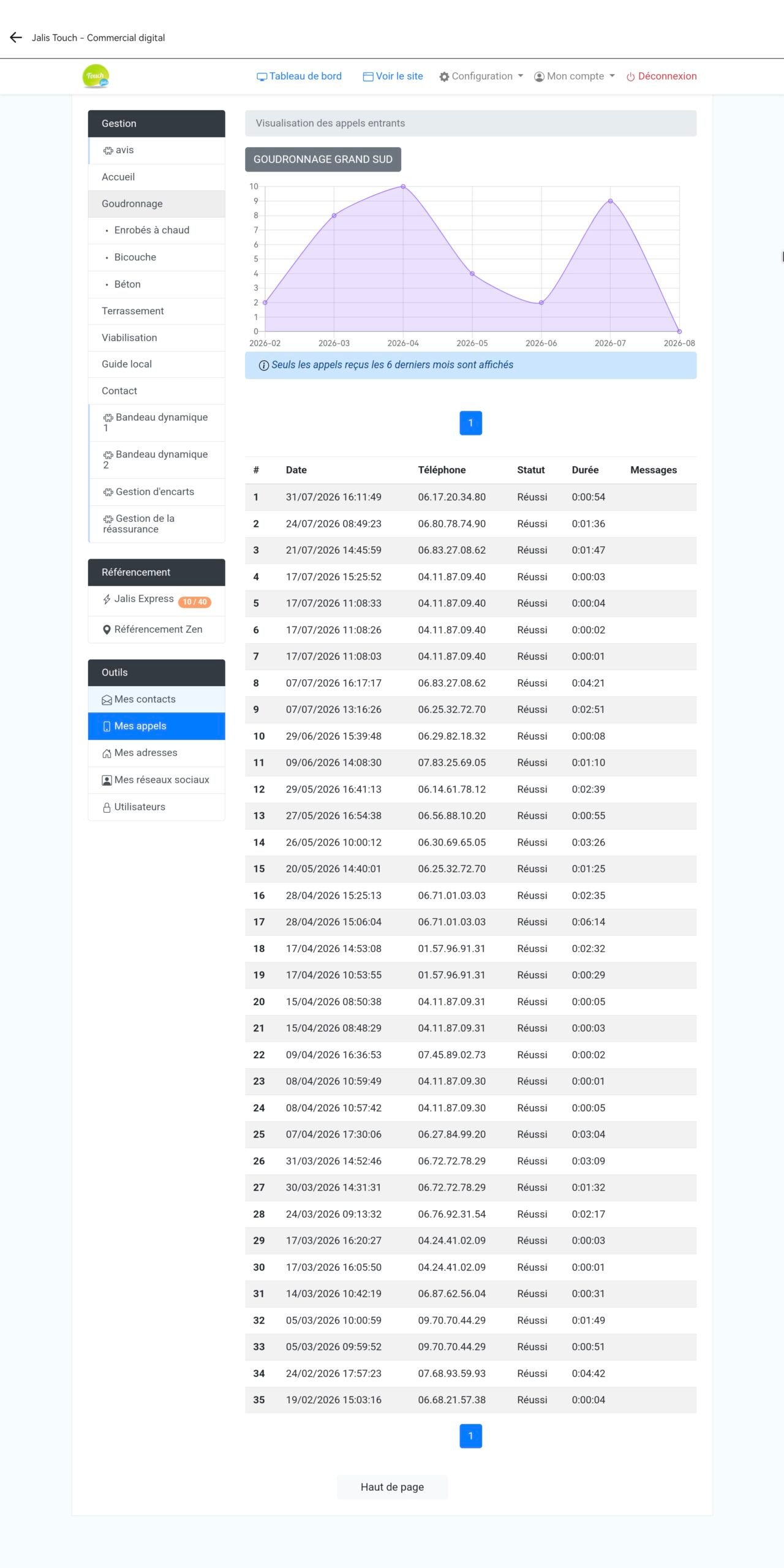Click the Jalis Touch logo
The image size is (784, 1568).
96,76
